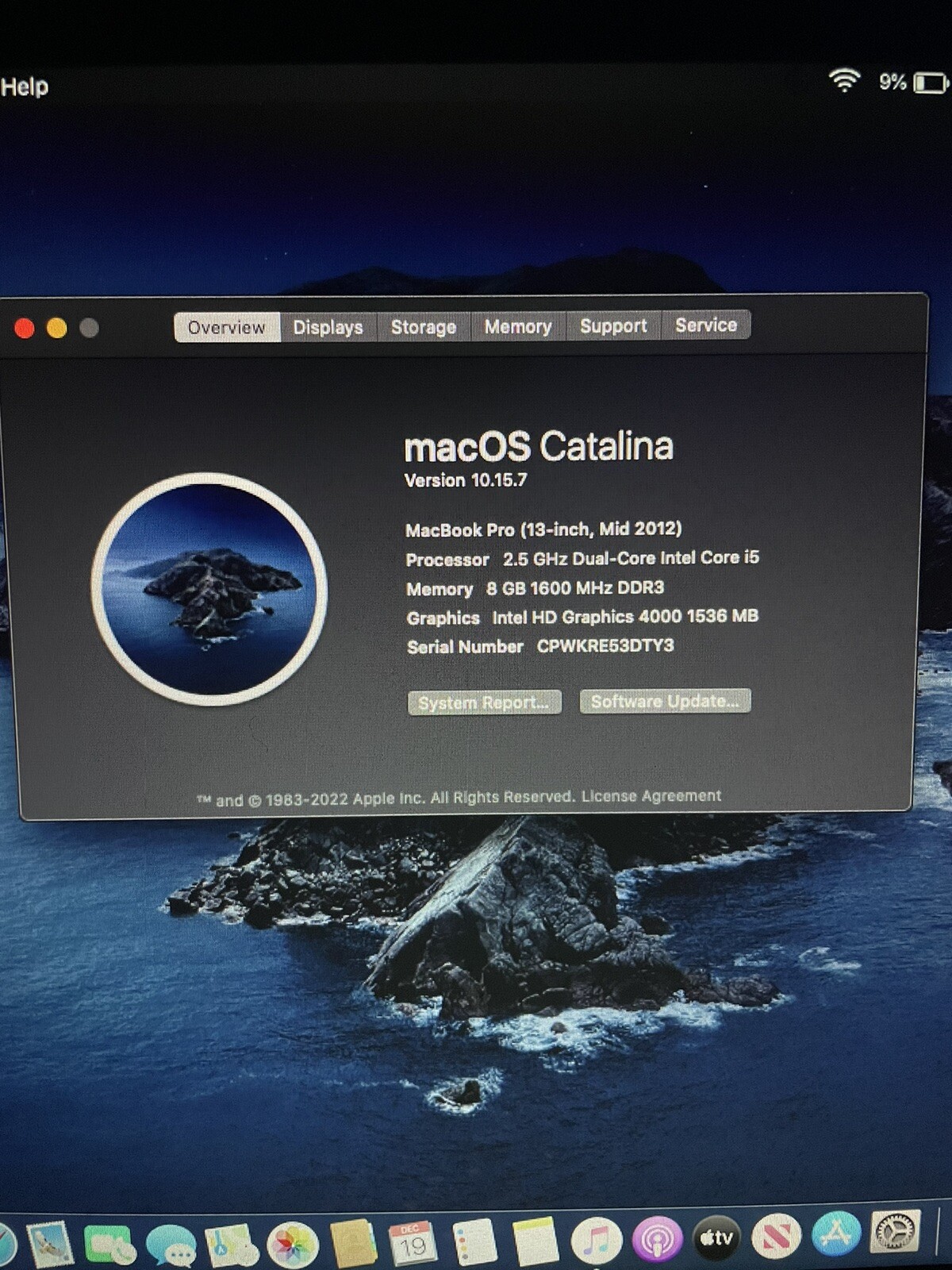Click the macOS Catalina island image
The width and height of the screenshot is (952, 1270).
click(209, 589)
